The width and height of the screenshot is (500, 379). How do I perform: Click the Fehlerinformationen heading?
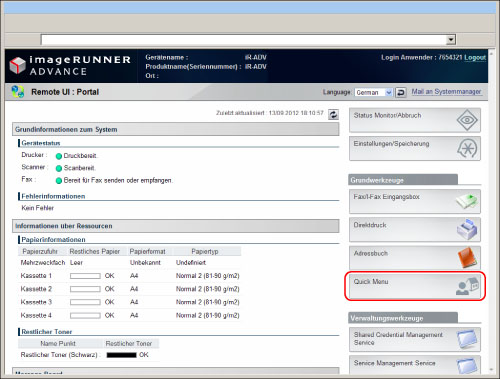click(53, 196)
